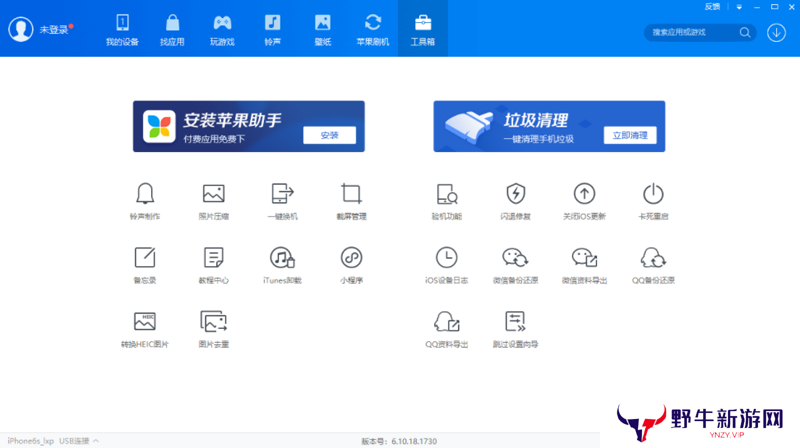The width and height of the screenshot is (800, 448).
Task: Click the 反馈 feedback link
Action: pyautogui.click(x=712, y=7)
